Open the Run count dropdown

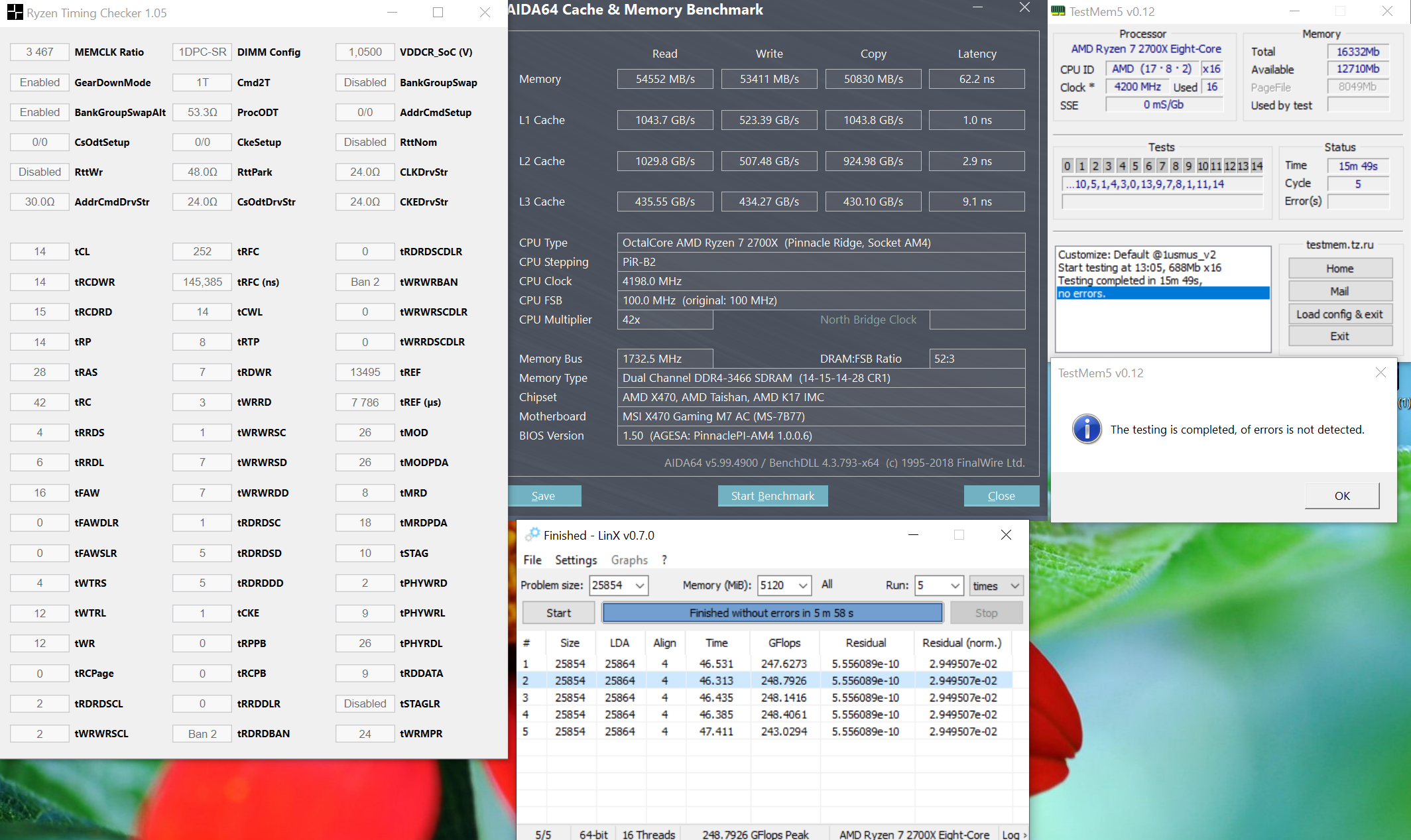(955, 585)
